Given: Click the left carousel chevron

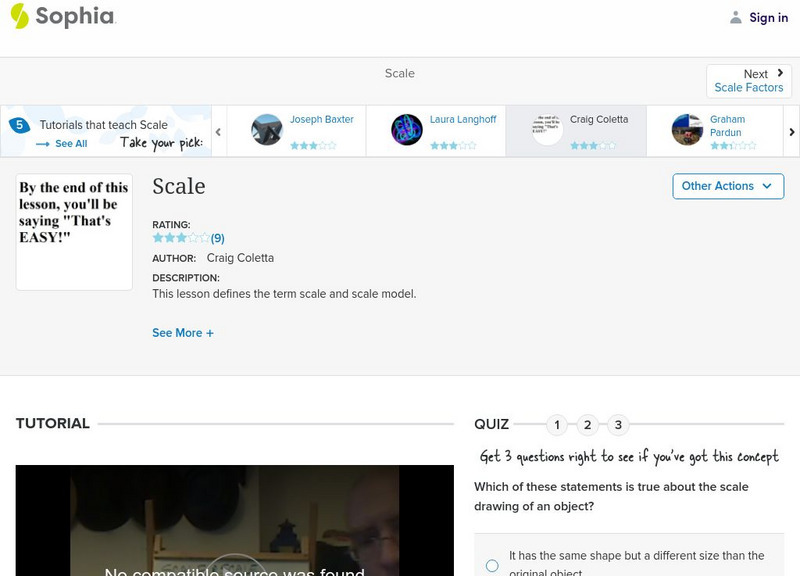Looking at the screenshot, I should click(x=217, y=130).
